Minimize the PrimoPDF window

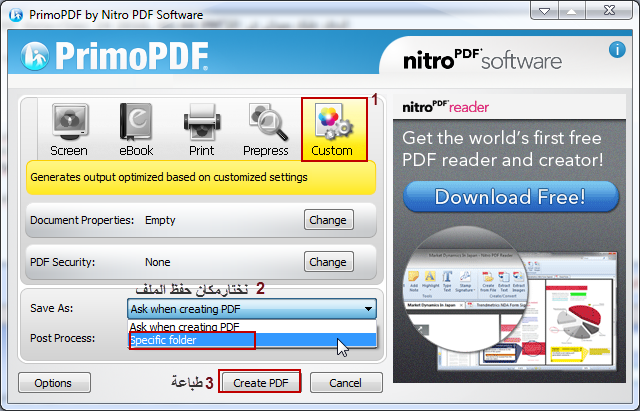pyautogui.click(x=544, y=11)
